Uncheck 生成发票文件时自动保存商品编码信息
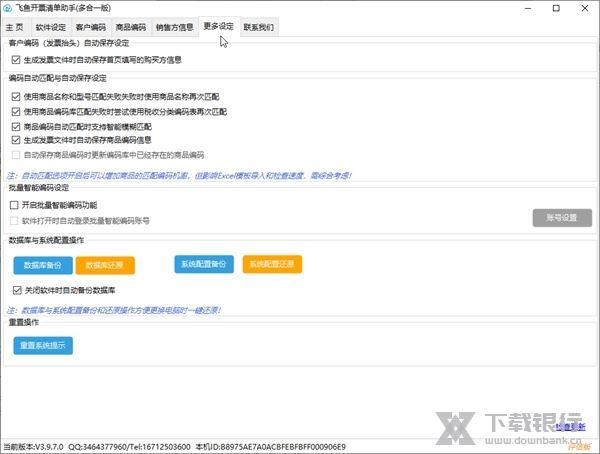This screenshot has height=454, width=600. pos(16,140)
